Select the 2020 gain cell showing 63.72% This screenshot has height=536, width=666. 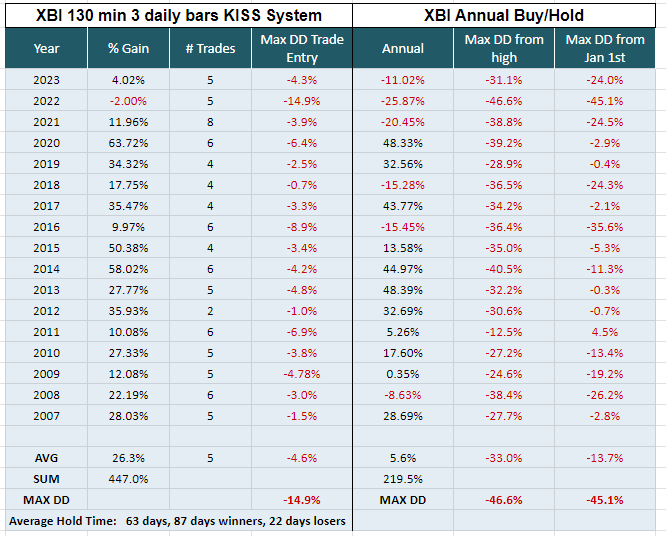click(x=128, y=143)
